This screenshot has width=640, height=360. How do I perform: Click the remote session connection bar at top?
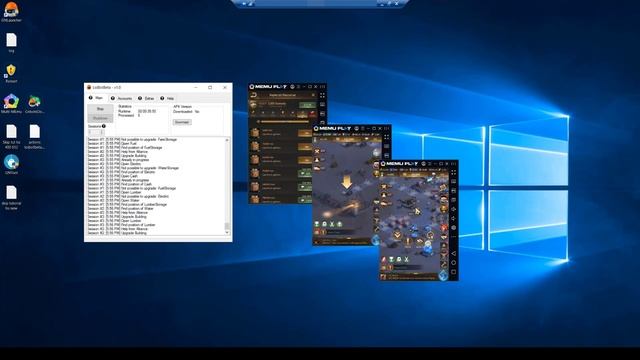point(320,4)
